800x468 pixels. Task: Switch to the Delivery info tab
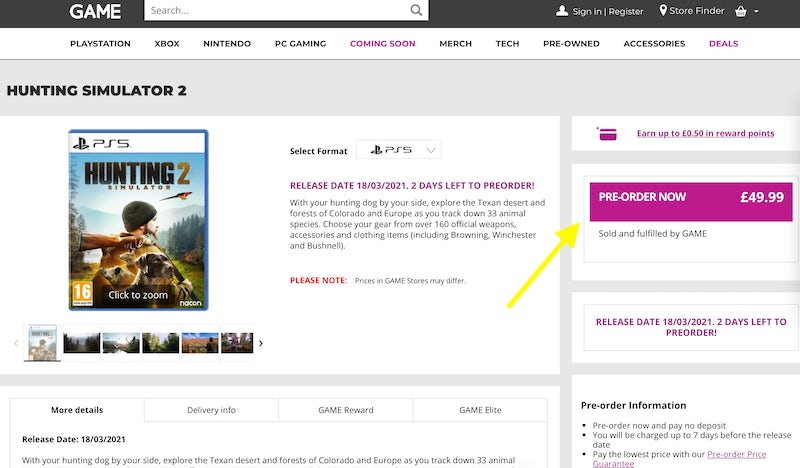point(211,410)
